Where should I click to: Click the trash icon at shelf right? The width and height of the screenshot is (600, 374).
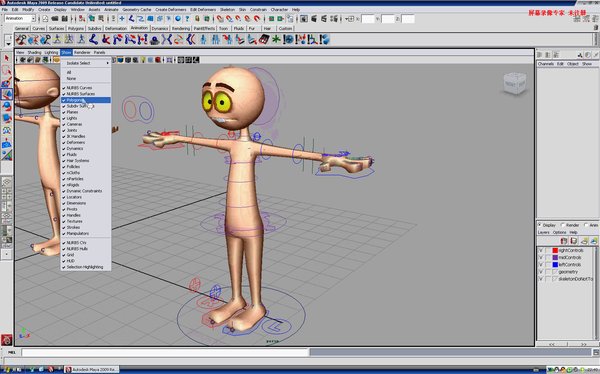(596, 28)
